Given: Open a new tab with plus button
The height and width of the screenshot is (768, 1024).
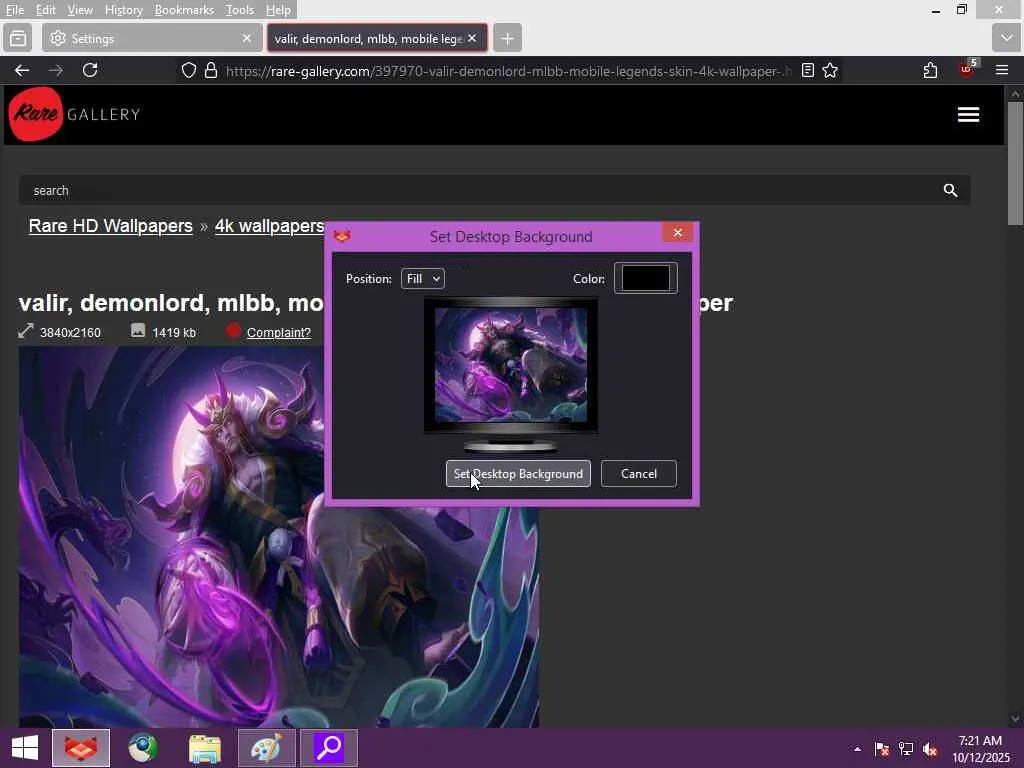Looking at the screenshot, I should (x=507, y=39).
